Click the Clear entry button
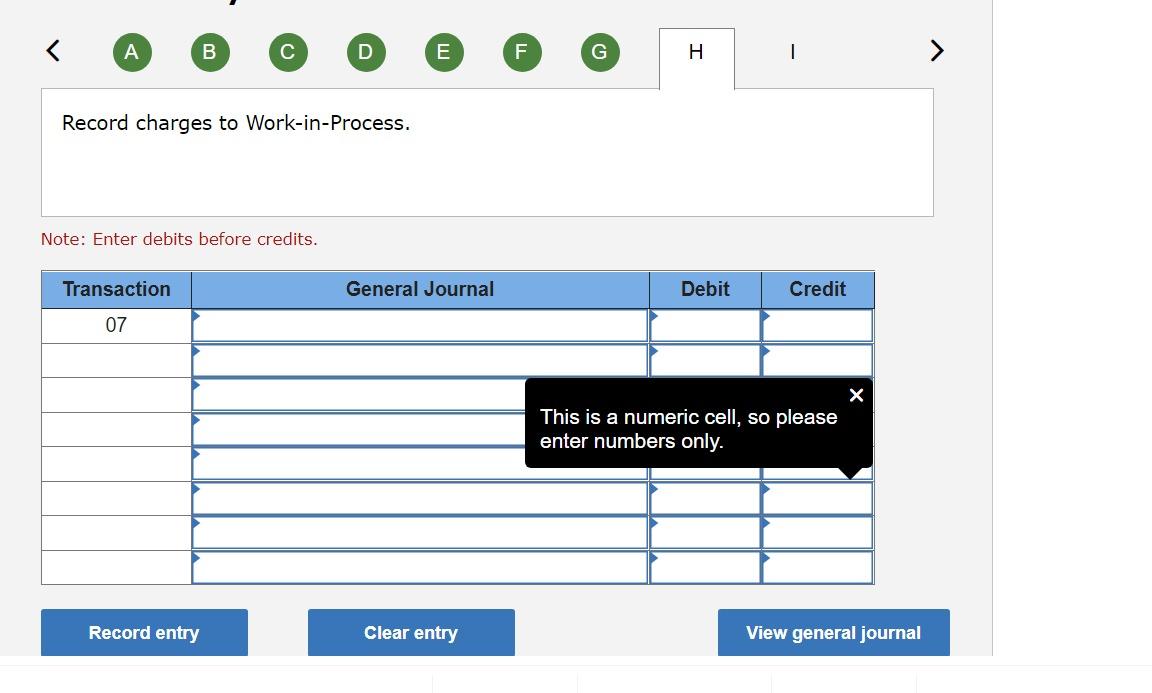The image size is (1152, 693). click(x=411, y=633)
